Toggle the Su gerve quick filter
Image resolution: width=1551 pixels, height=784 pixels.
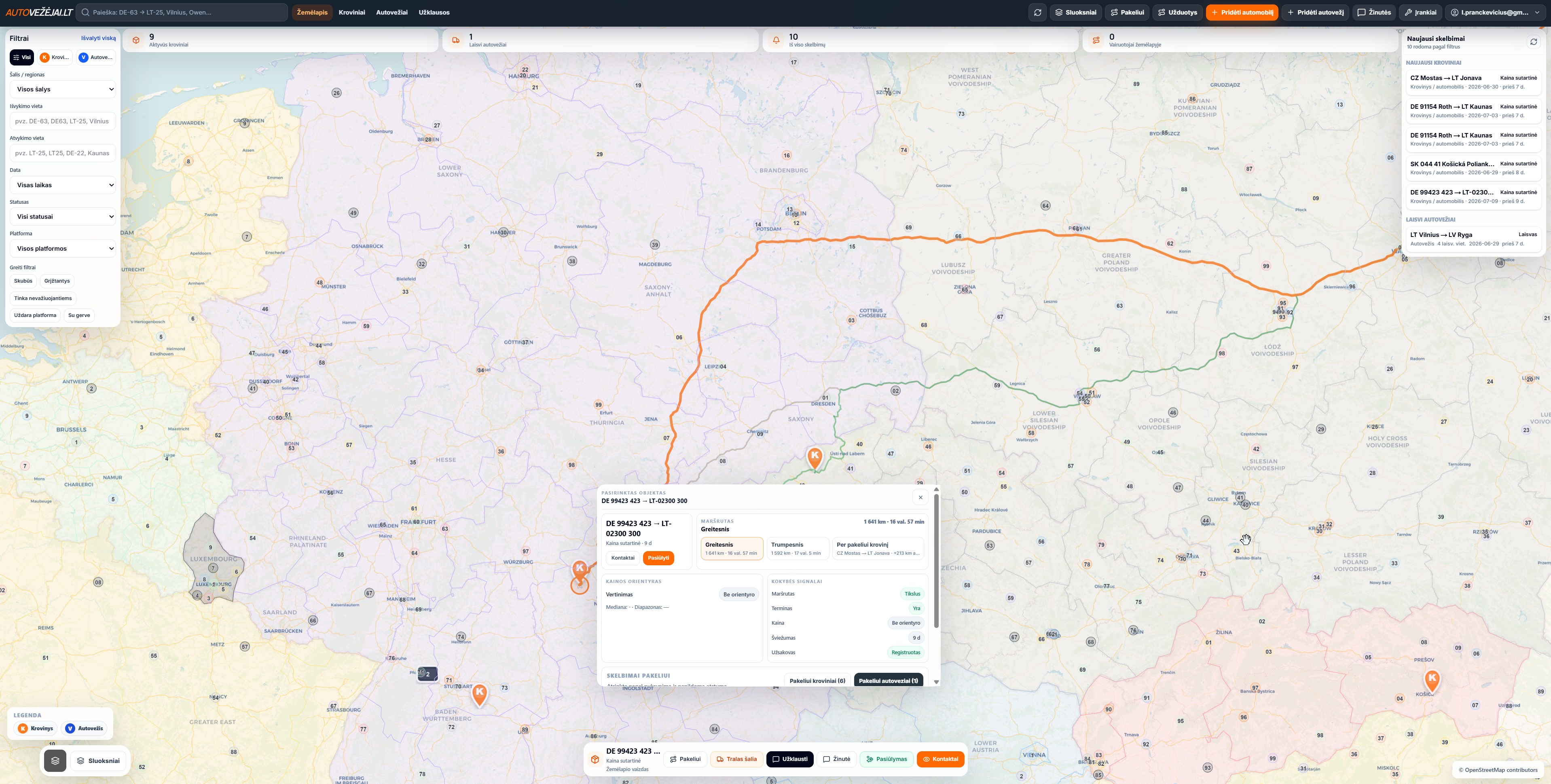point(79,315)
